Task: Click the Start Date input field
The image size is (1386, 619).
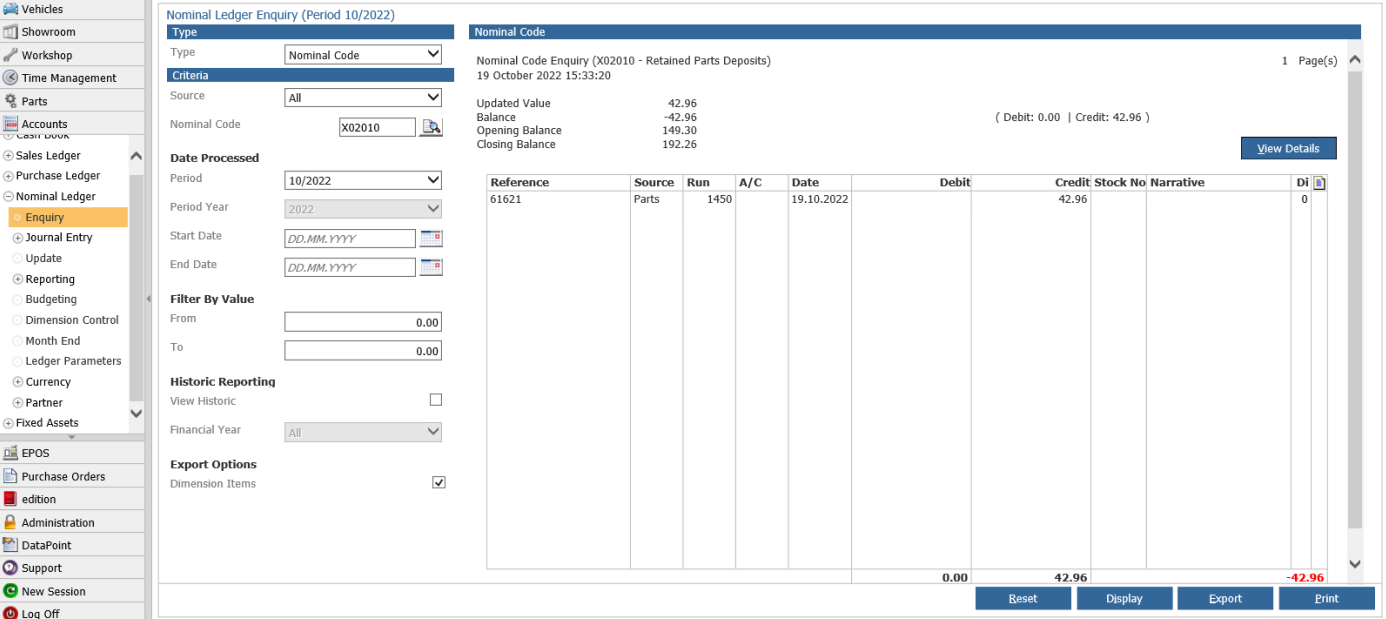Action: [x=350, y=239]
